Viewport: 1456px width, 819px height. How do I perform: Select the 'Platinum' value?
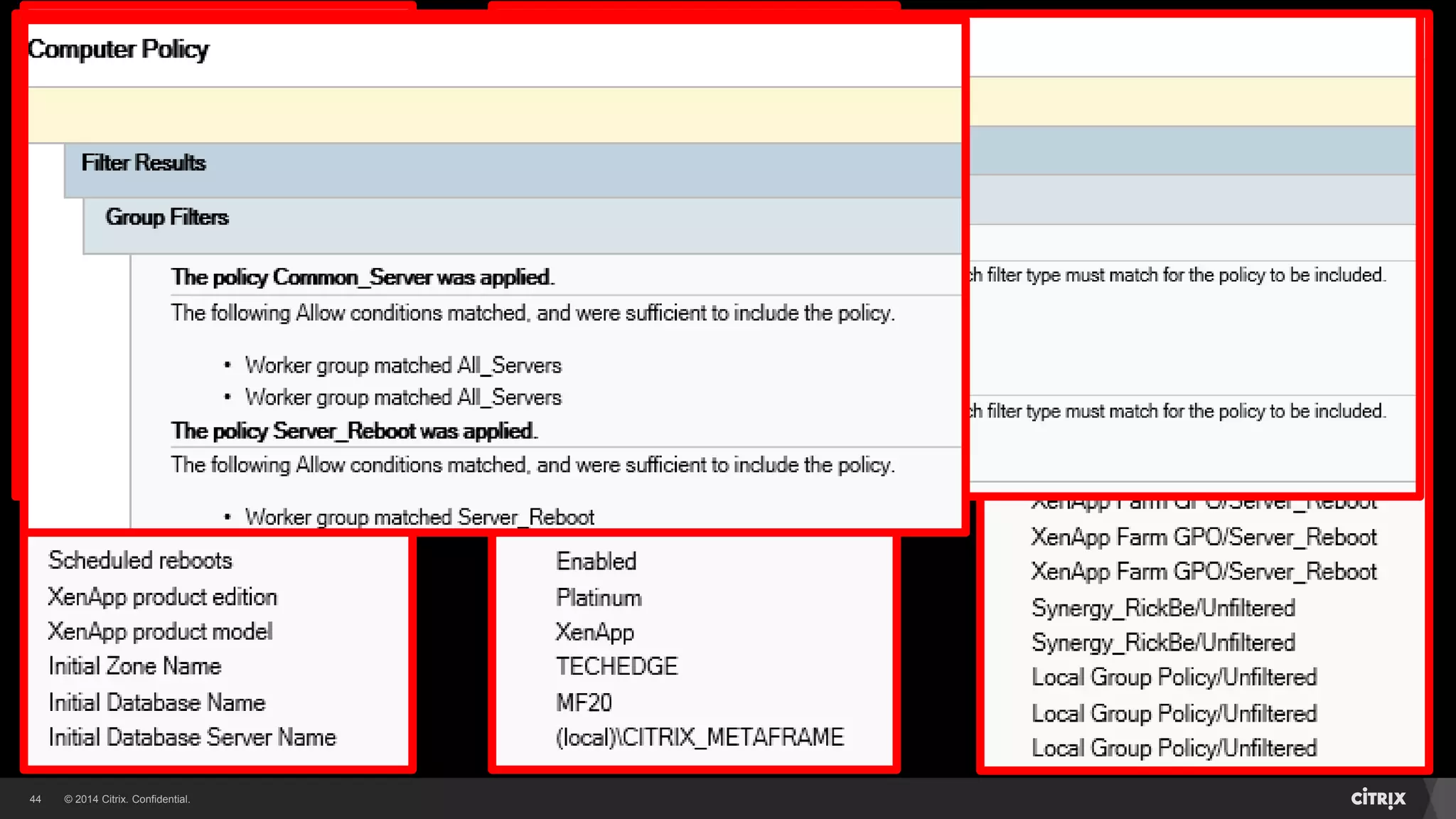click(599, 597)
